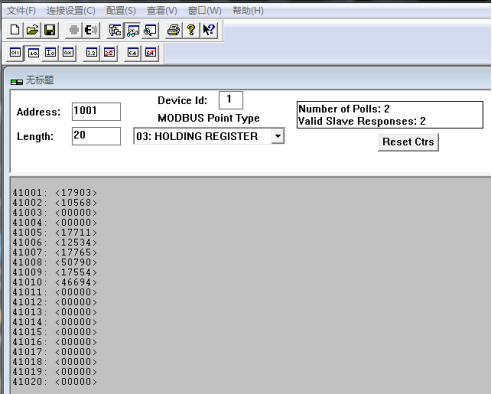Open the data definition view icon
Viewport: 492px width, 394px height.
[x=115, y=30]
